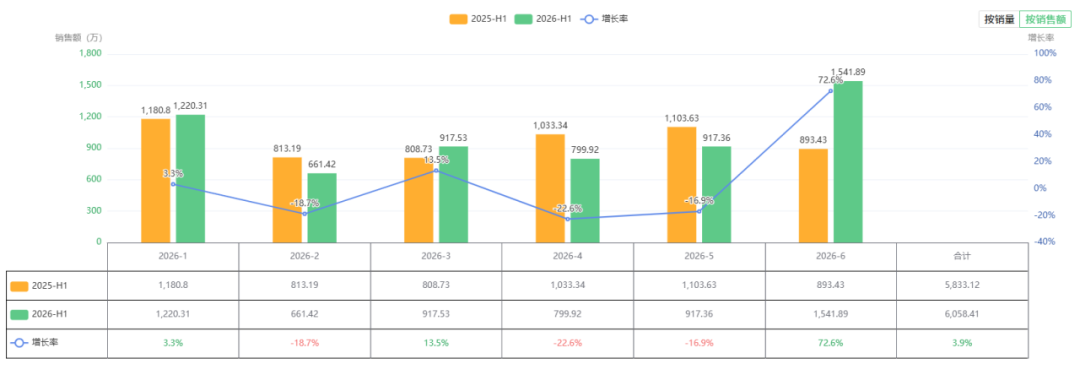The height and width of the screenshot is (375, 1080).
Task: Click the 2026-2 column header
Action: click(x=304, y=256)
